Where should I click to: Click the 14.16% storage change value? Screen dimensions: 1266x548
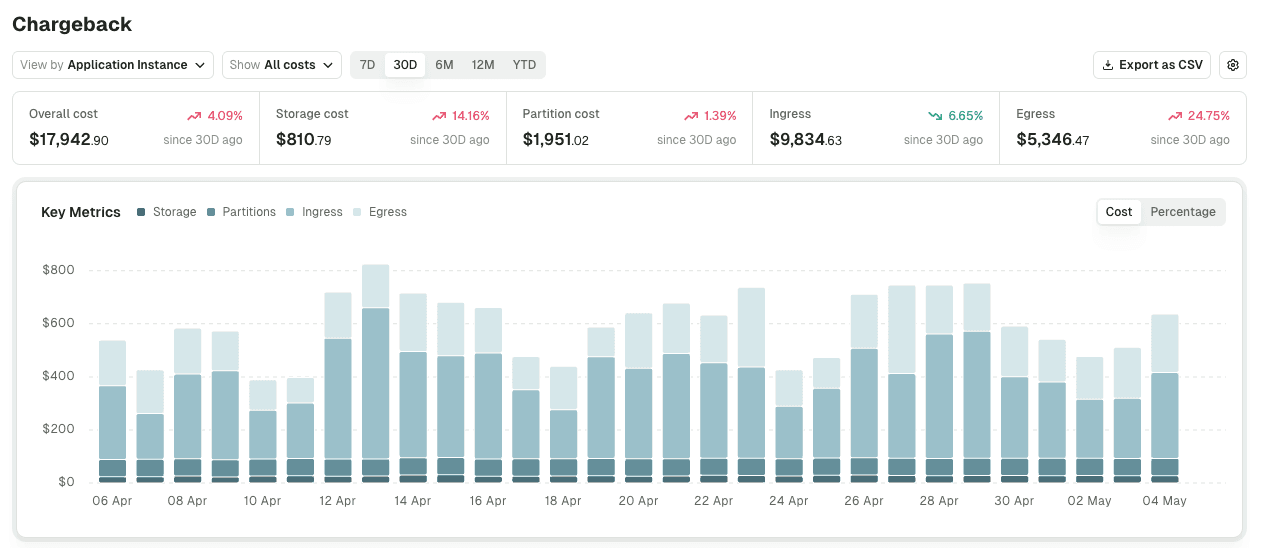coord(470,116)
